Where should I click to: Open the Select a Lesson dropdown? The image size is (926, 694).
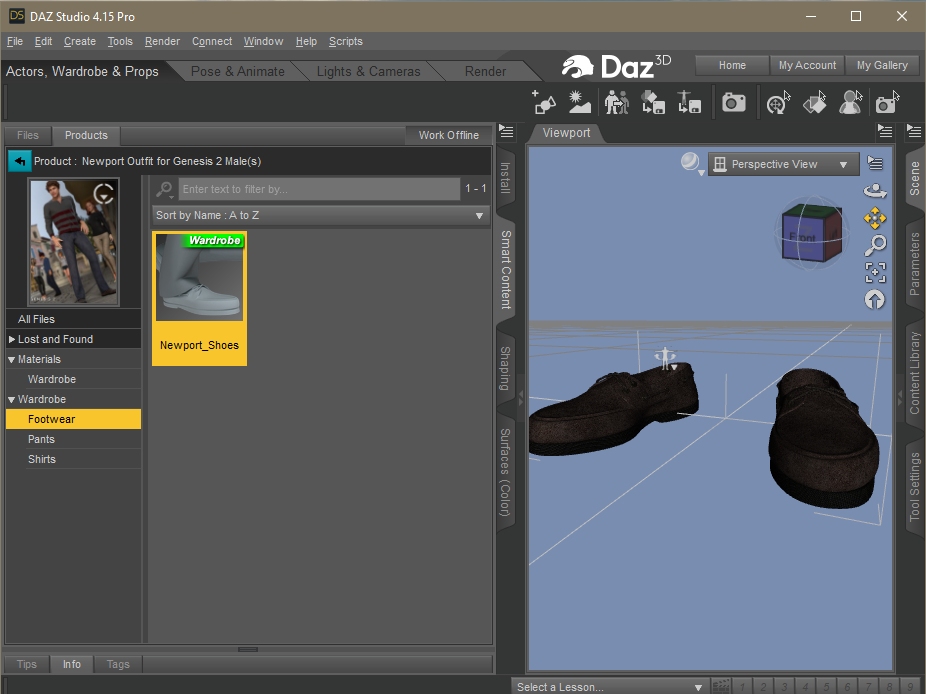tap(609, 687)
